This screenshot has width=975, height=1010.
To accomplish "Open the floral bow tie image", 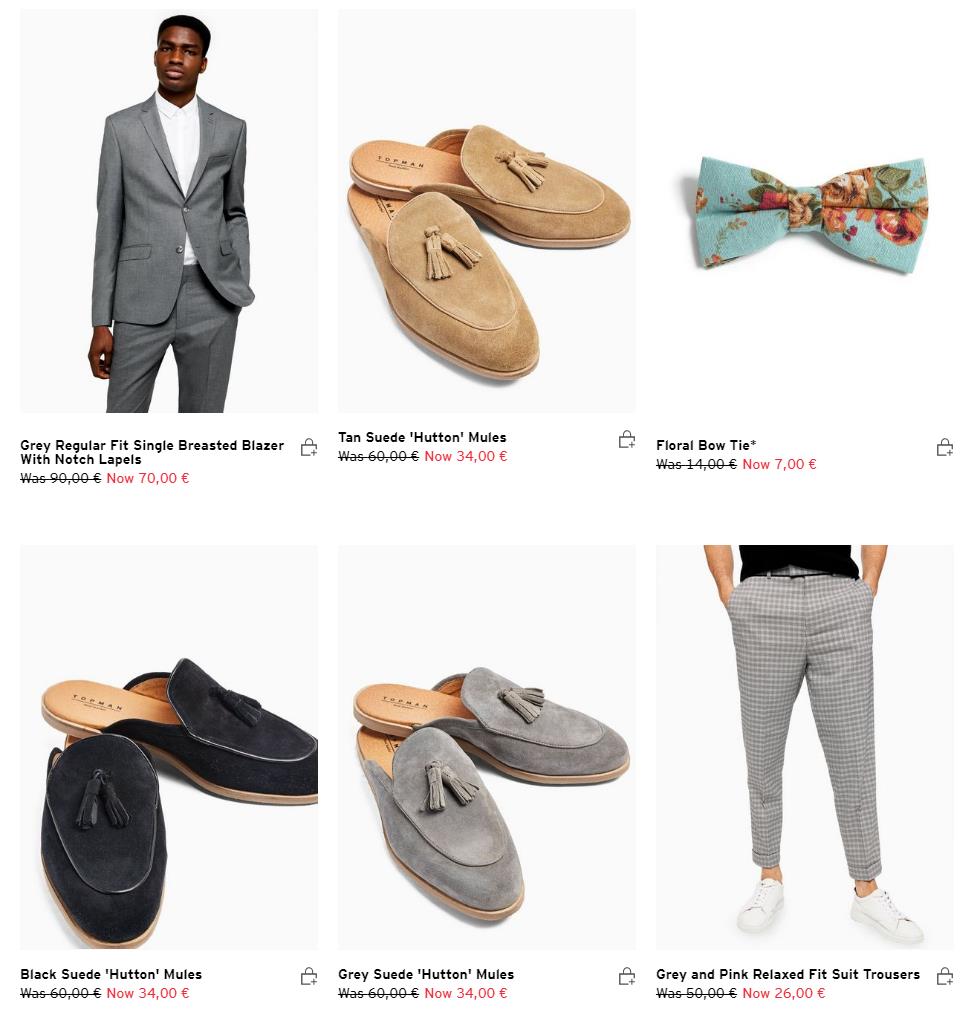I will [805, 211].
